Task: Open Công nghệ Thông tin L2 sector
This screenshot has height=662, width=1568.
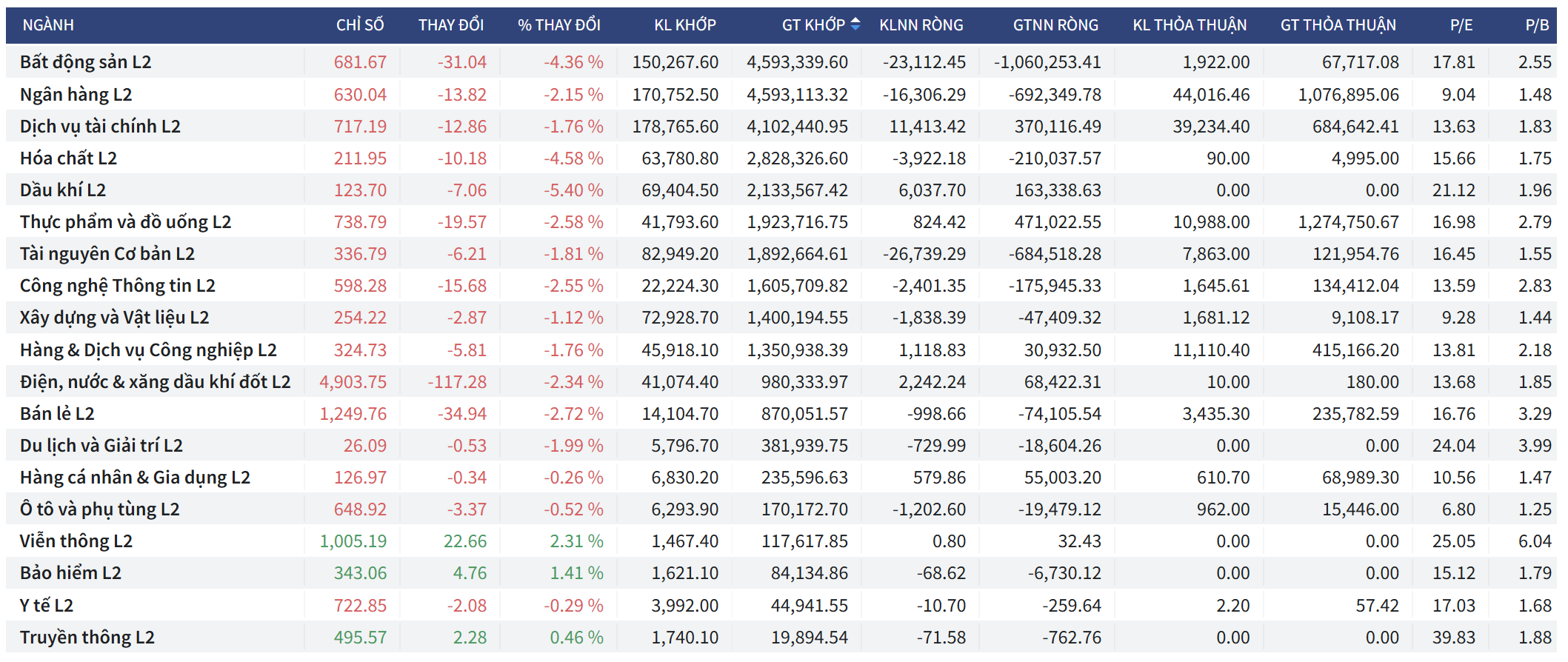Action: pyautogui.click(x=117, y=286)
